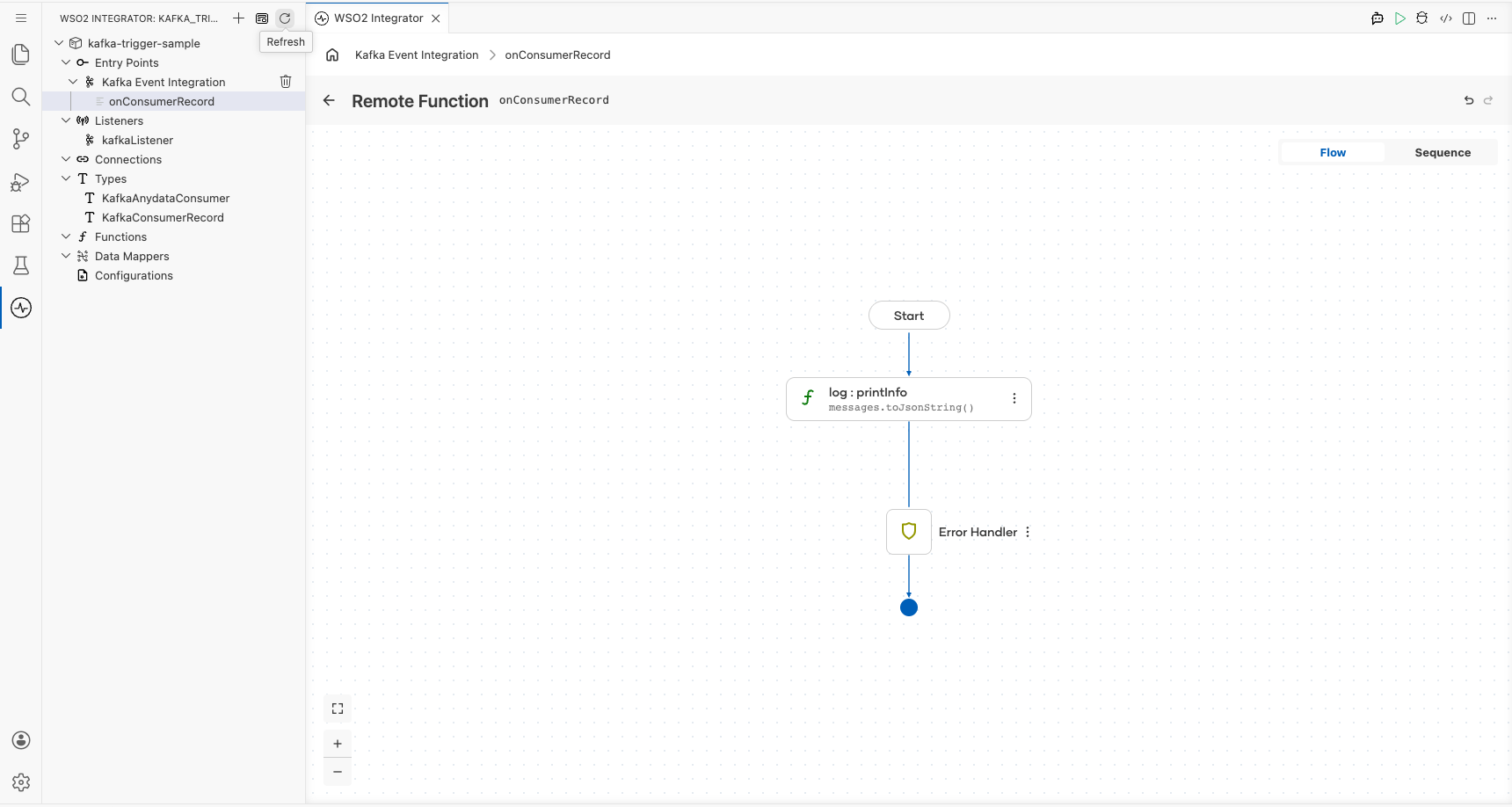Collapse the Entry Points section
1512x807 pixels.
(66, 62)
